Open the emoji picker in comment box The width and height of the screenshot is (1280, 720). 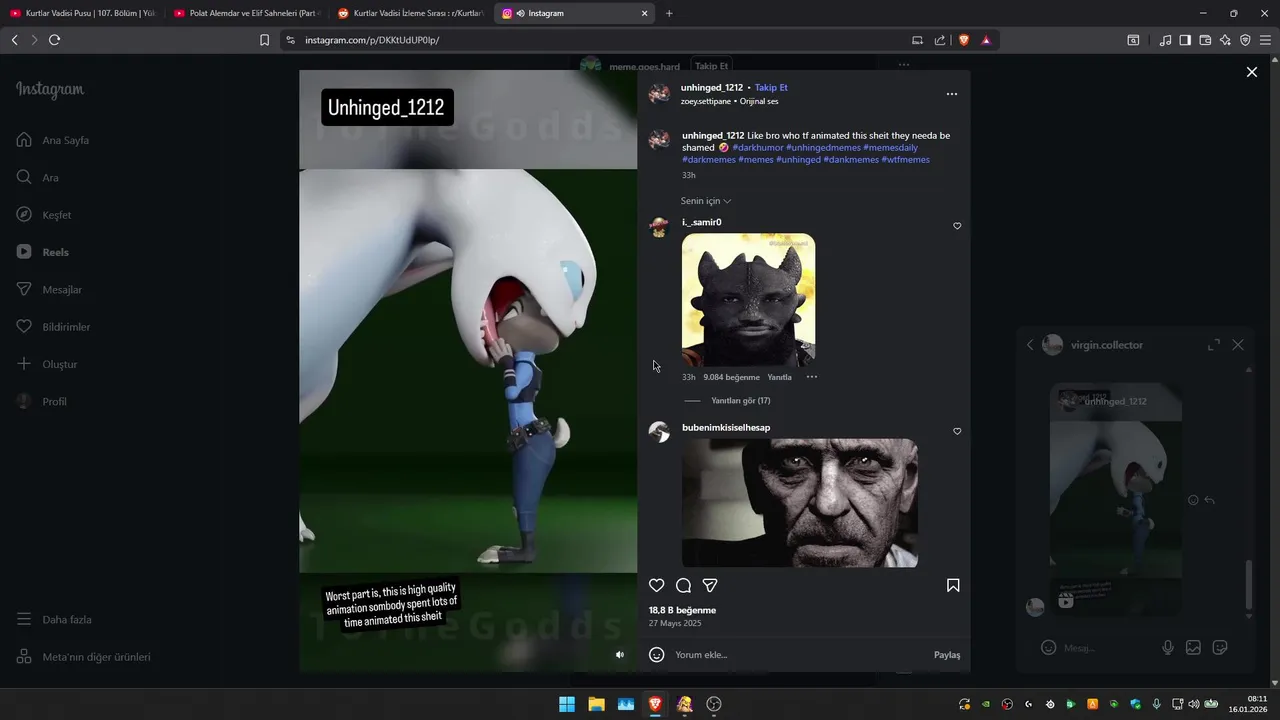[656, 654]
